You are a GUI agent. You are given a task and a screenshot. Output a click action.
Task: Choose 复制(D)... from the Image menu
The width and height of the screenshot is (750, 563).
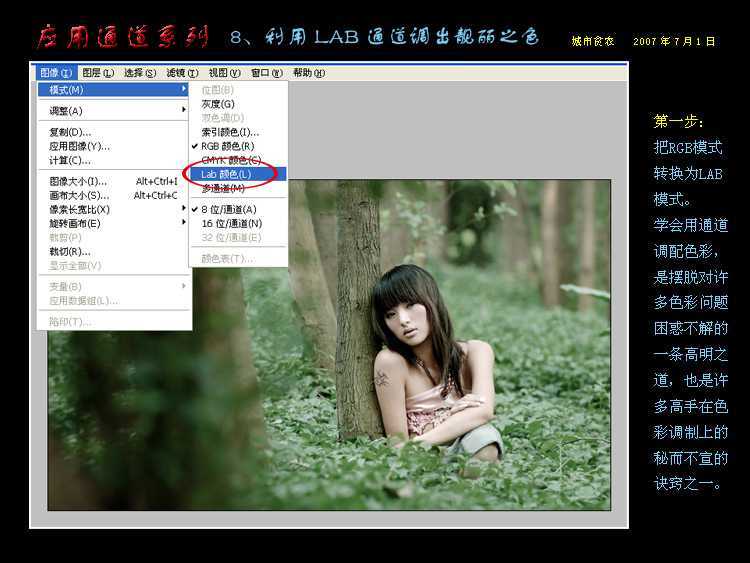click(x=113, y=132)
